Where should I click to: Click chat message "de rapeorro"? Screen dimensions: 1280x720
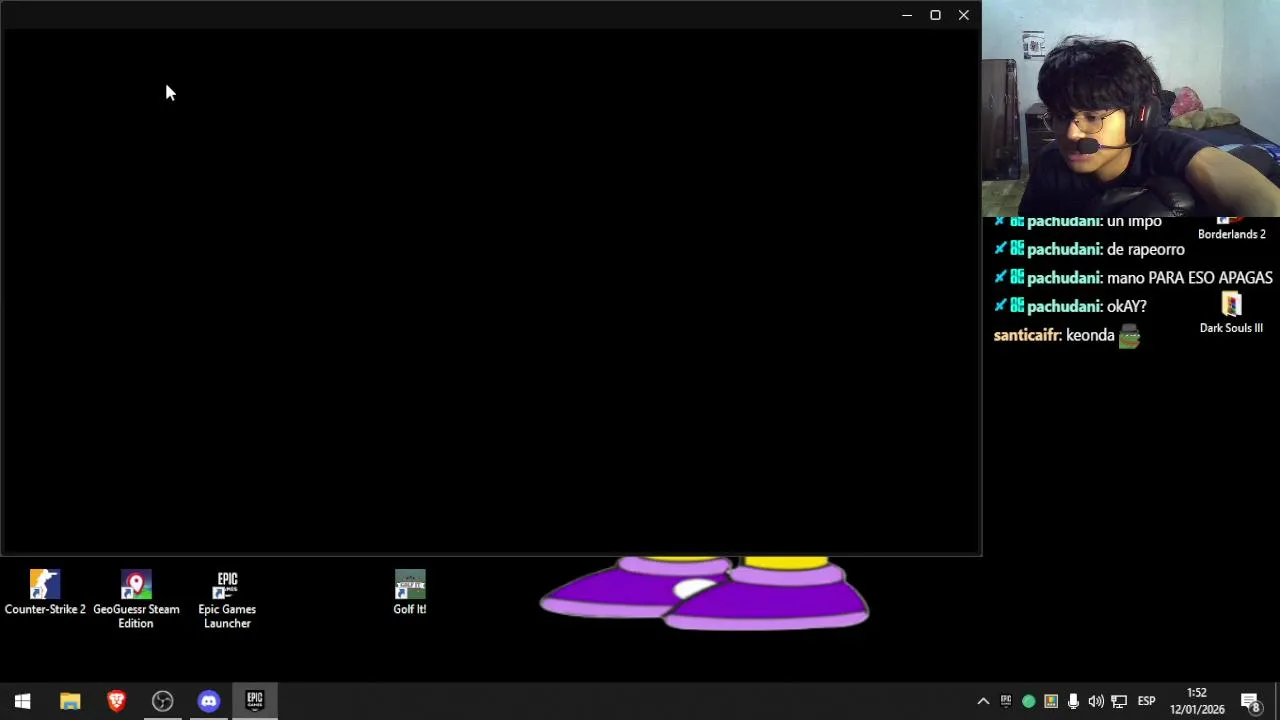pyautogui.click(x=1145, y=250)
